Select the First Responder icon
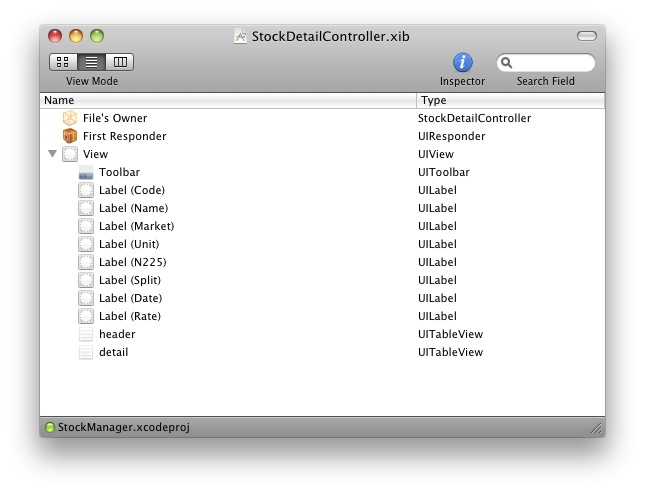645x492 pixels. coord(70,136)
